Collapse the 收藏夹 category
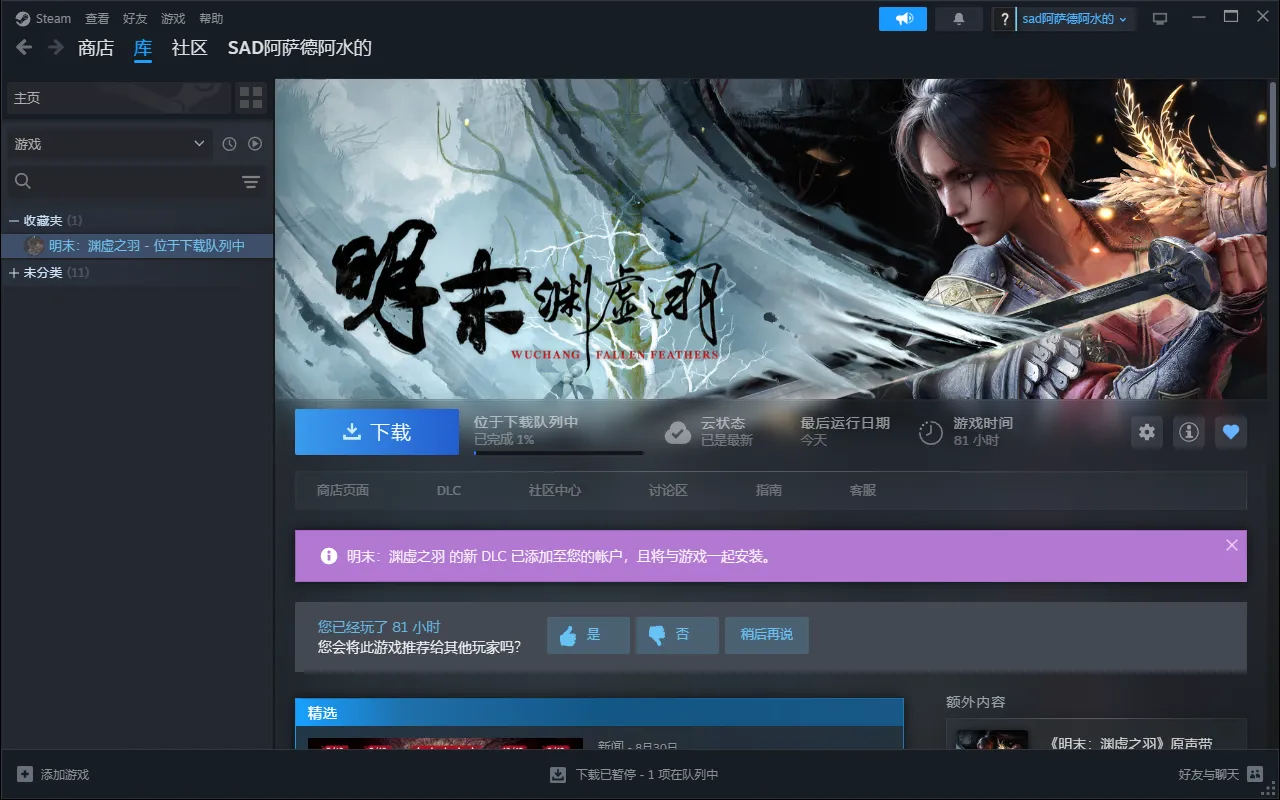This screenshot has width=1280, height=800. [x=14, y=220]
